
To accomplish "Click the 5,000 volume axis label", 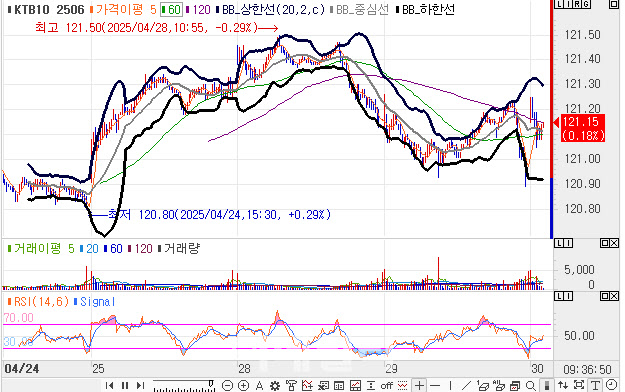I will pos(579,270).
